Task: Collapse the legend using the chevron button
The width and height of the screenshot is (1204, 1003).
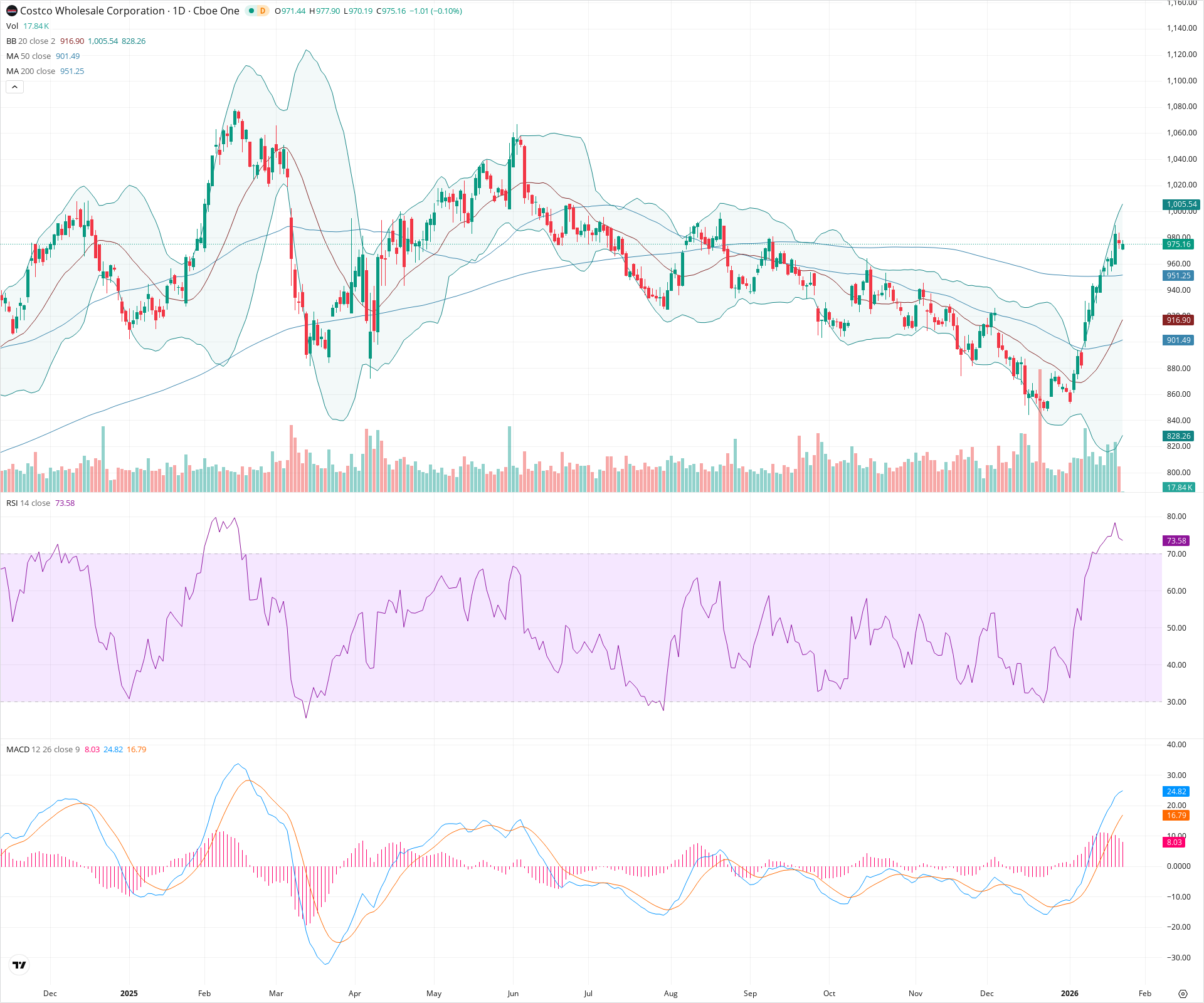Action: [14, 87]
